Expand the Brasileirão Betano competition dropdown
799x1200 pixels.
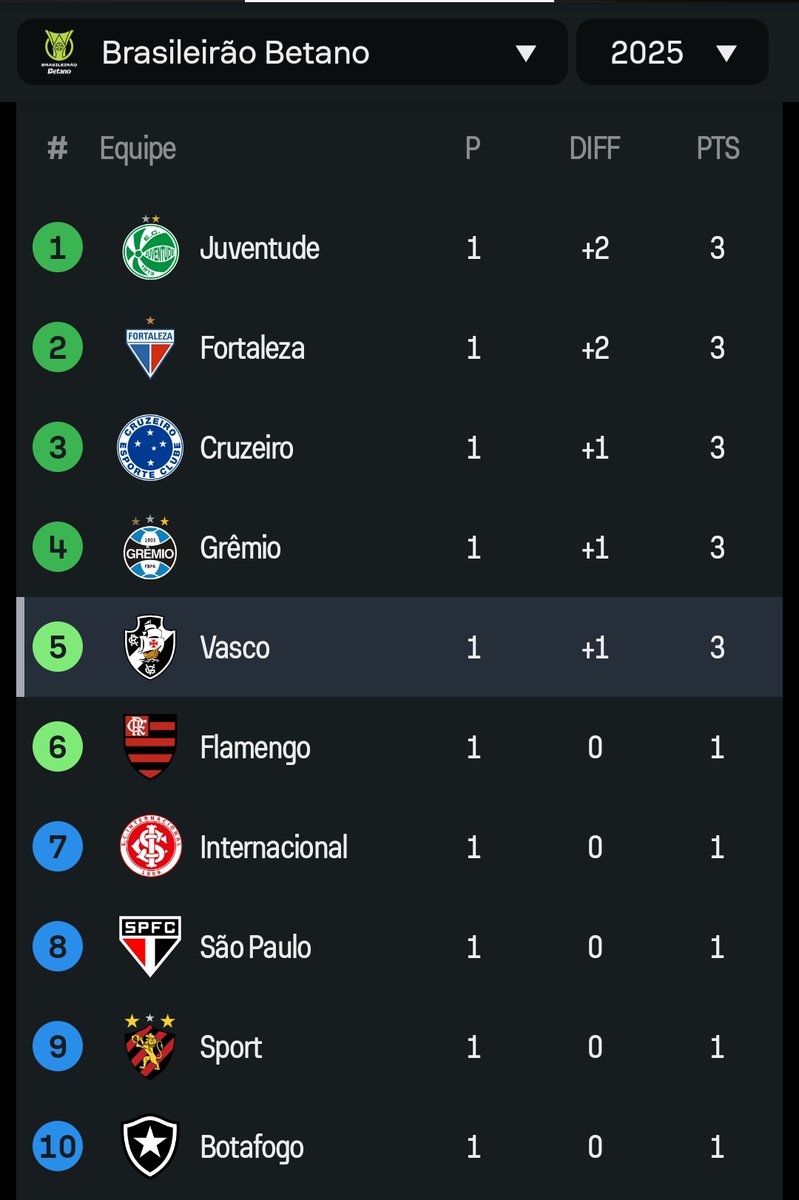pos(526,53)
